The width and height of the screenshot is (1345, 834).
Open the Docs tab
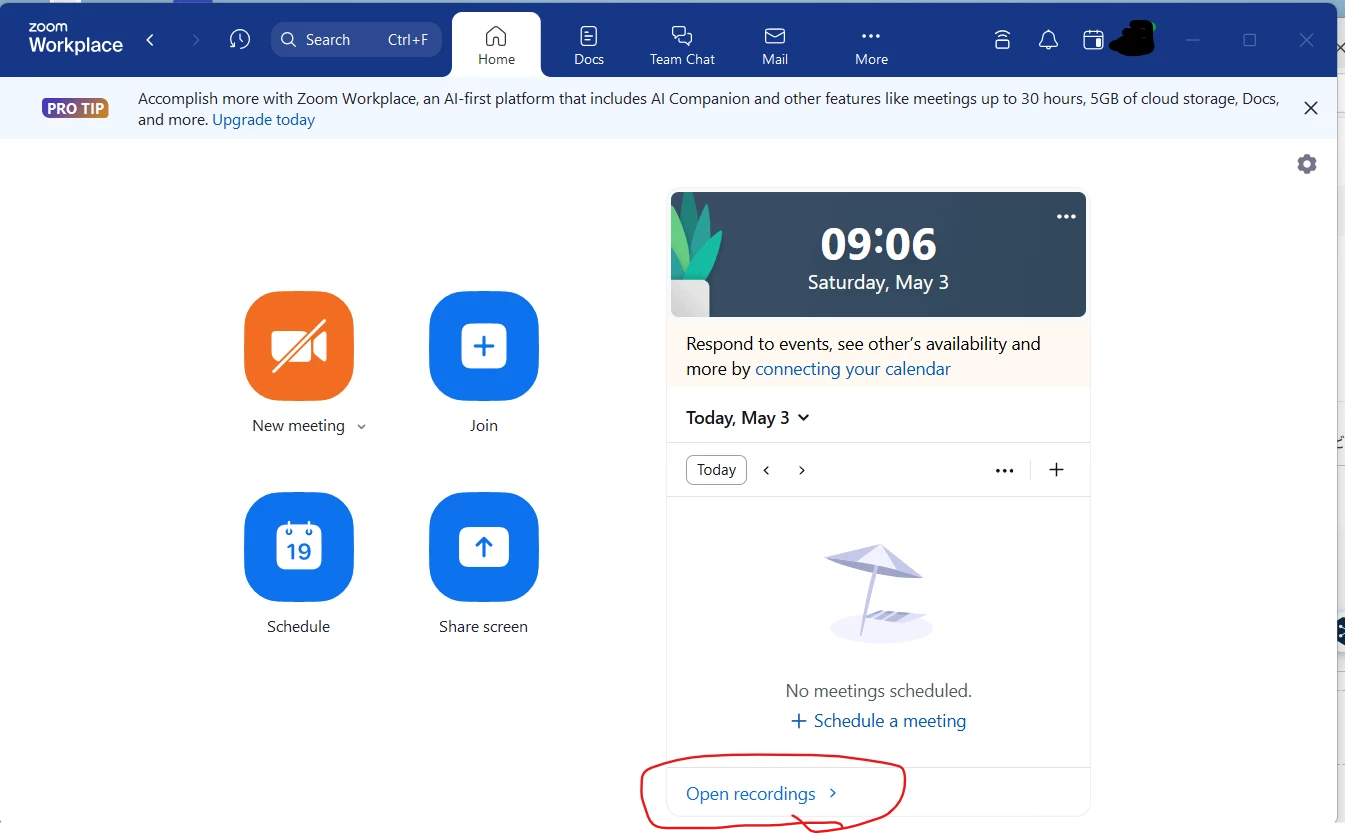pos(589,45)
